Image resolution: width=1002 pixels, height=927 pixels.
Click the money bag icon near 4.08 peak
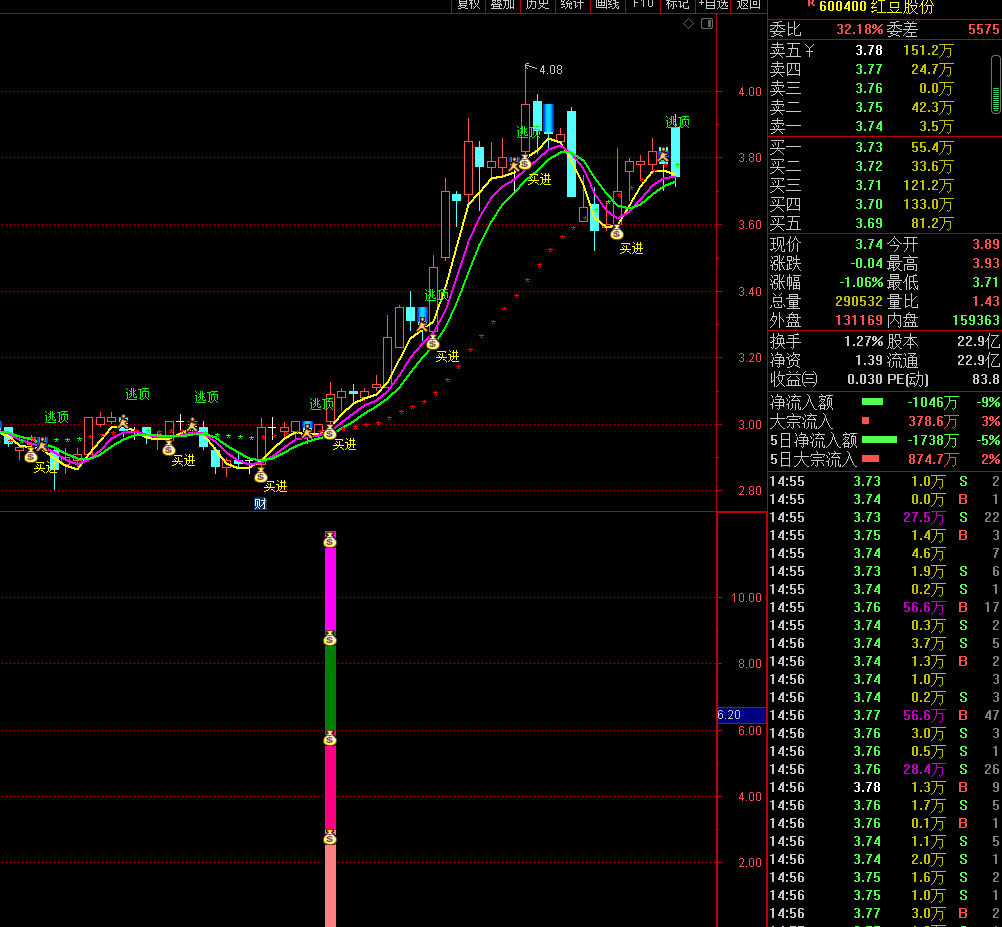coord(524,162)
